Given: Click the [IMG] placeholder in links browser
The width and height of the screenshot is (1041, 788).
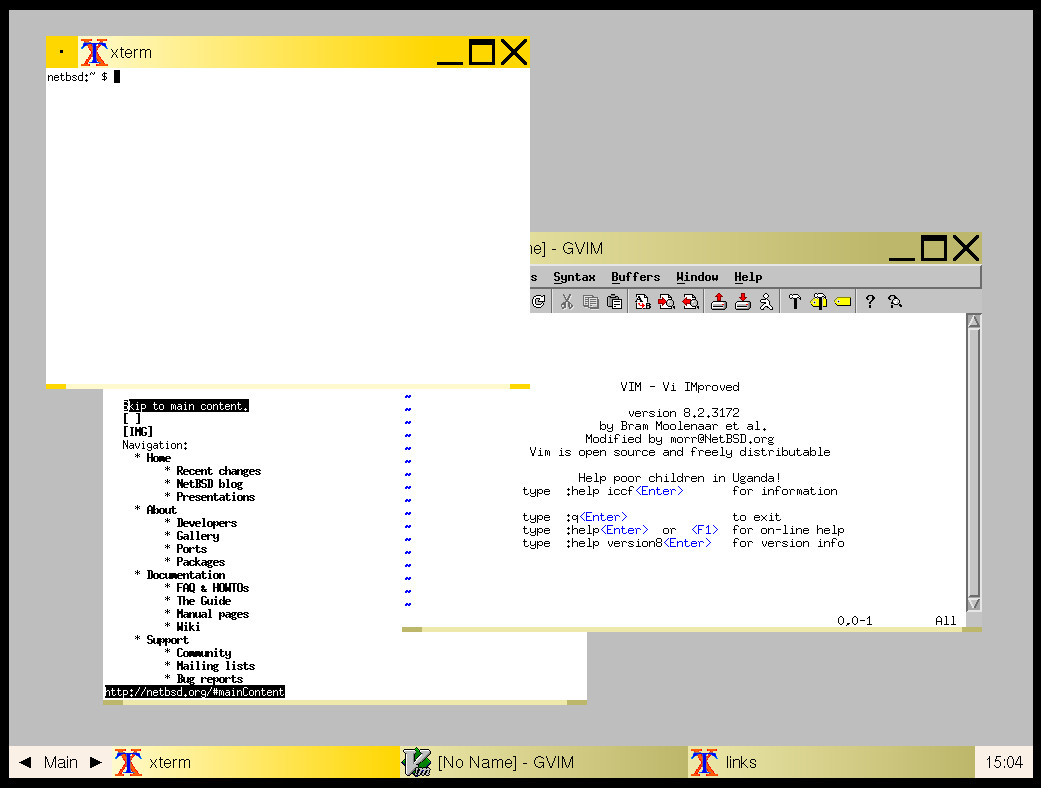Looking at the screenshot, I should [x=137, y=432].
